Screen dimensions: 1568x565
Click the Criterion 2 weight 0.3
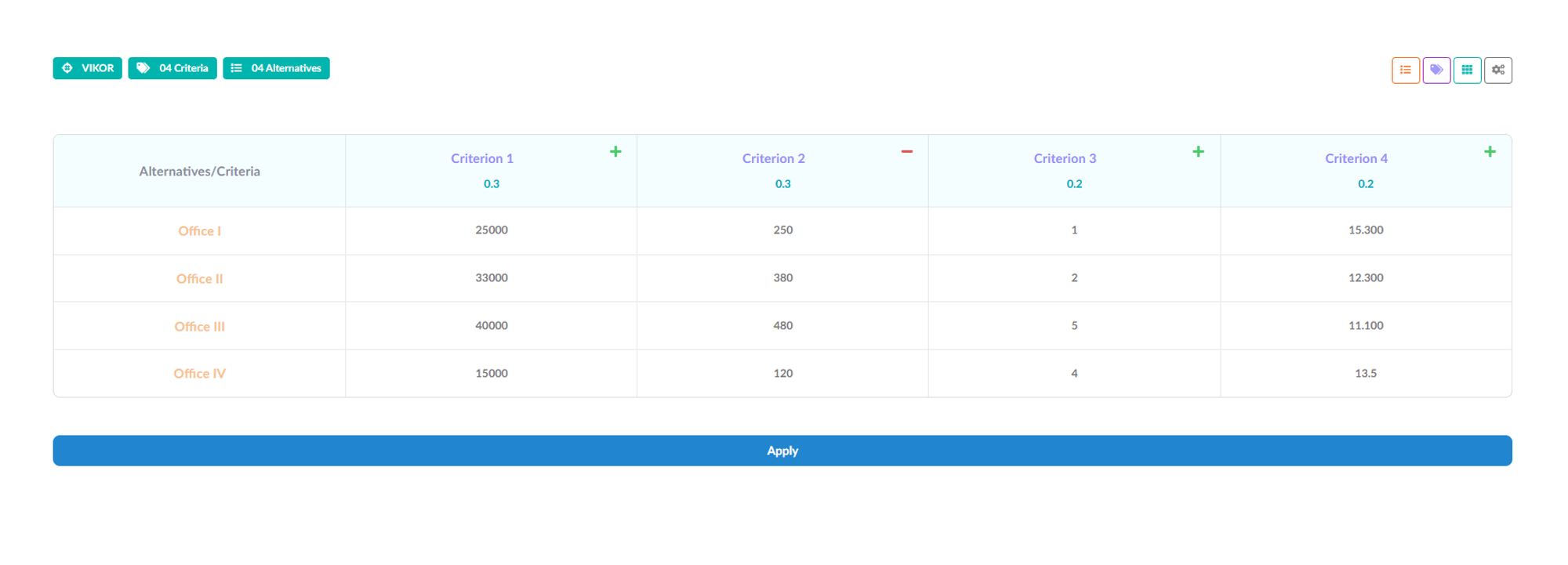click(783, 184)
